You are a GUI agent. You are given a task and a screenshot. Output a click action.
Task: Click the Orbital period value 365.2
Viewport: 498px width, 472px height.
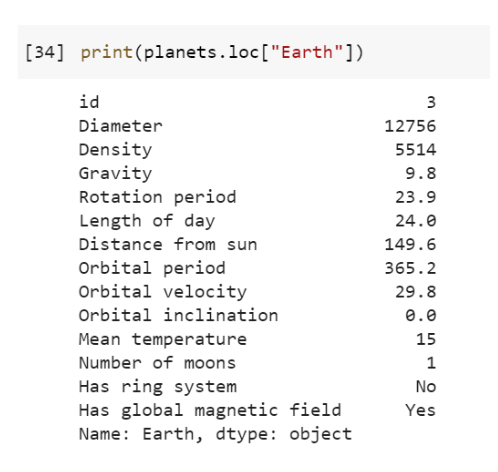[x=410, y=268]
